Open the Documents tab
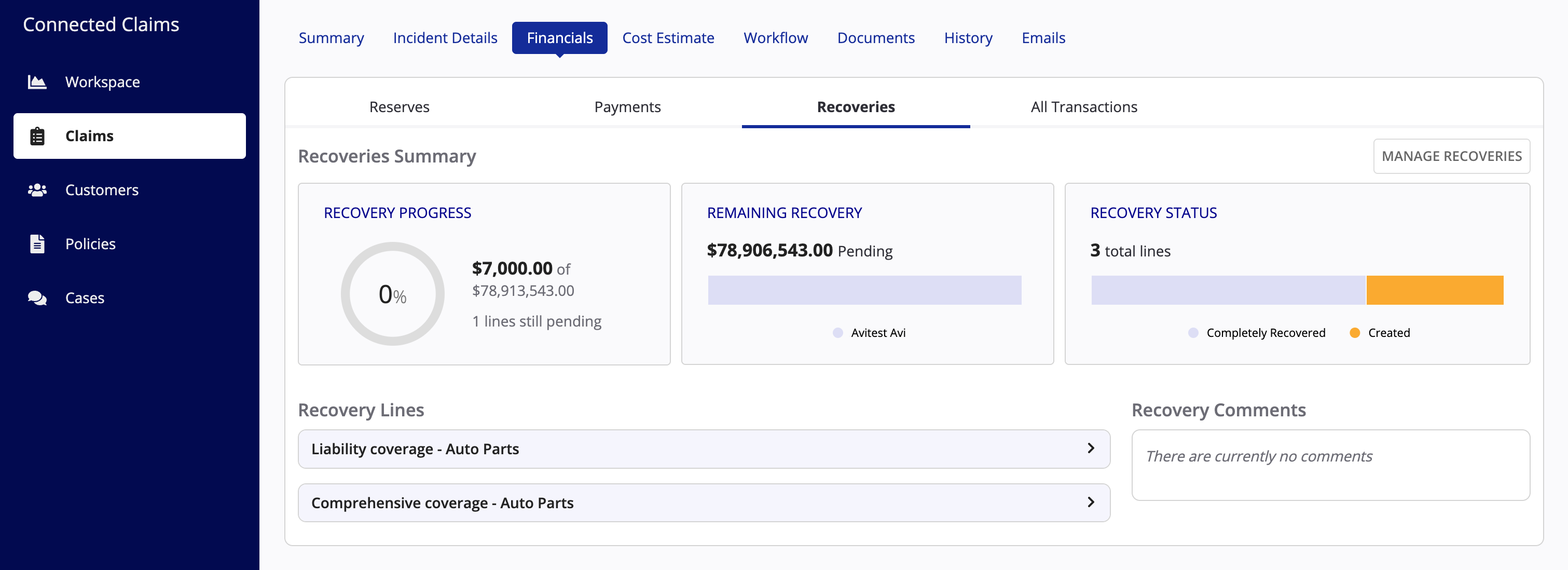Screen dimensions: 1568x570 (x=875, y=38)
